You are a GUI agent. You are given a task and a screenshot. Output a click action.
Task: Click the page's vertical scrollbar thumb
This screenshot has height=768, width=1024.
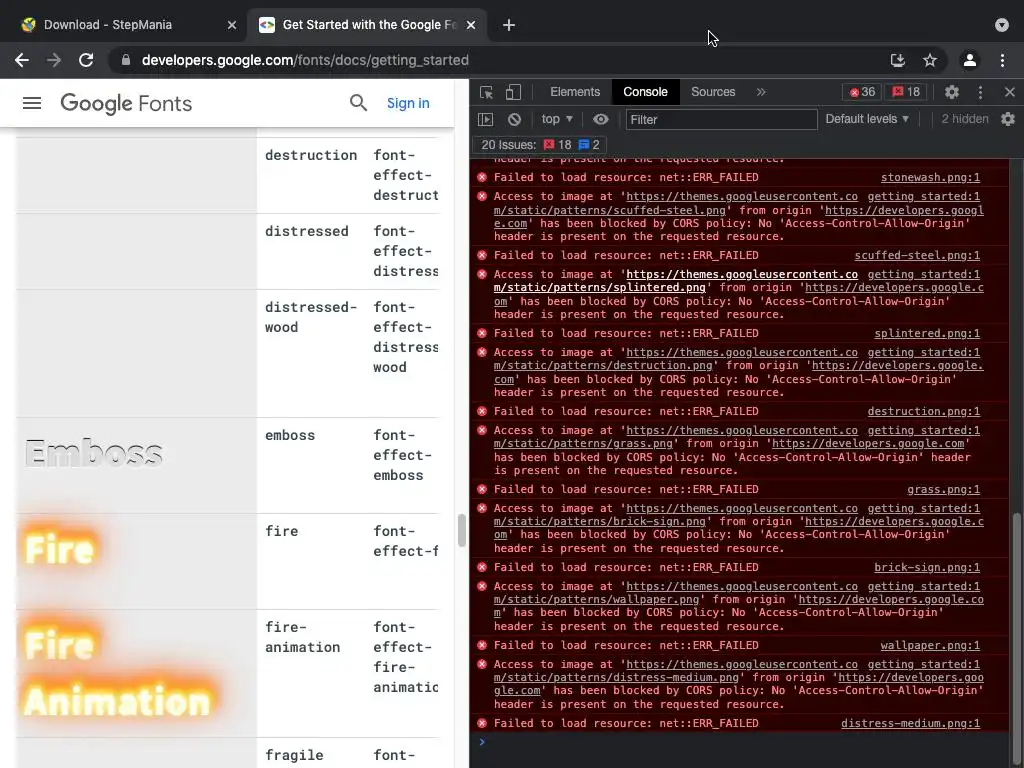(462, 530)
